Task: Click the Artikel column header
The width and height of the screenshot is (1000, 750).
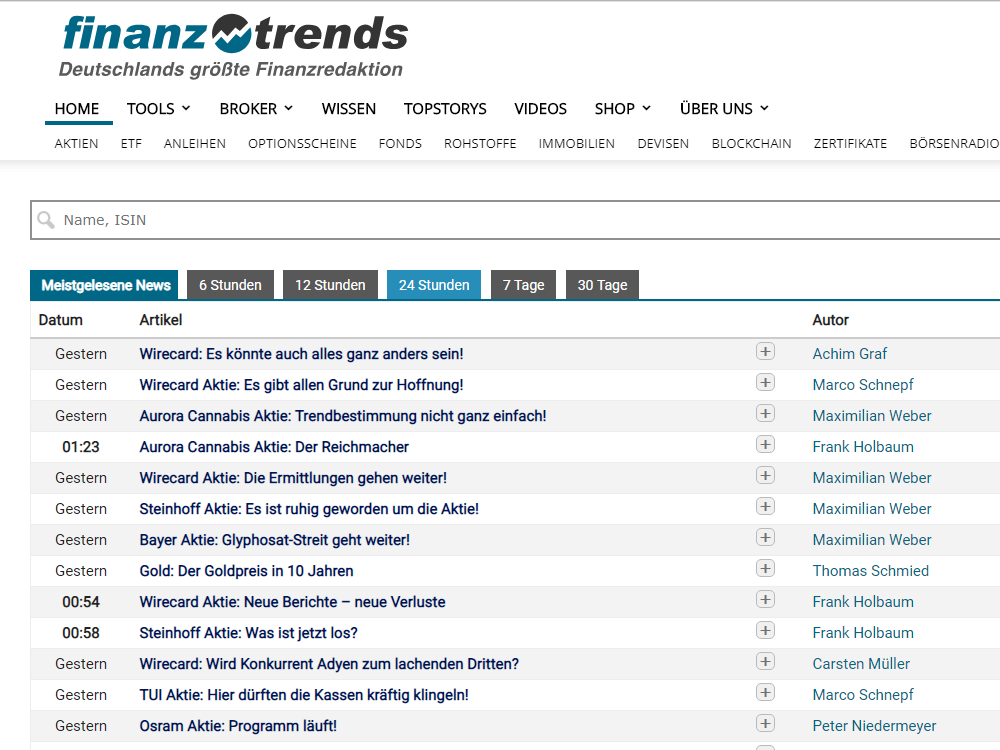Action: pos(161,320)
